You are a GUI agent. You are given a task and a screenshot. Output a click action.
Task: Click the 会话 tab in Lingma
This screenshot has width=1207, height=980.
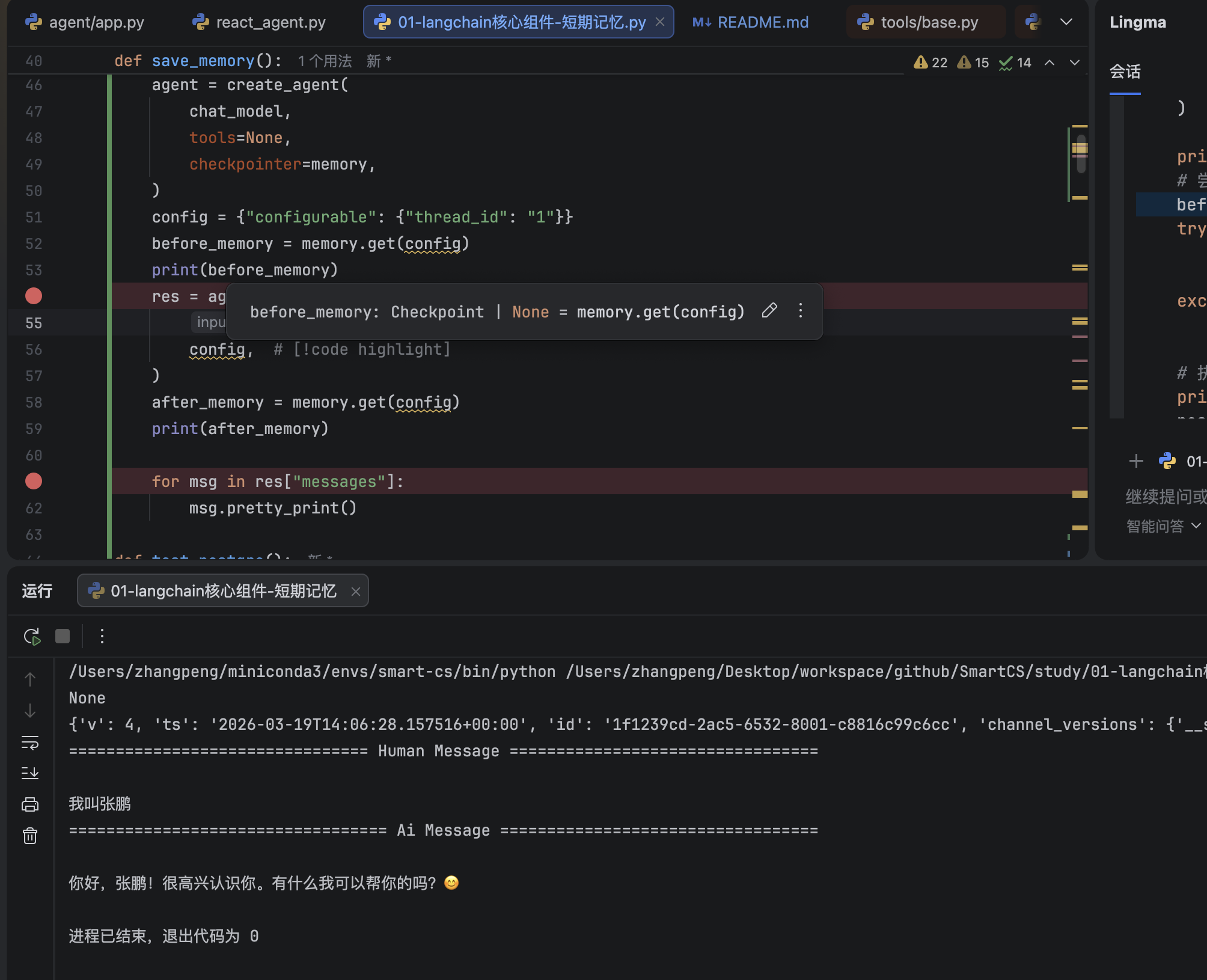coord(1125,72)
